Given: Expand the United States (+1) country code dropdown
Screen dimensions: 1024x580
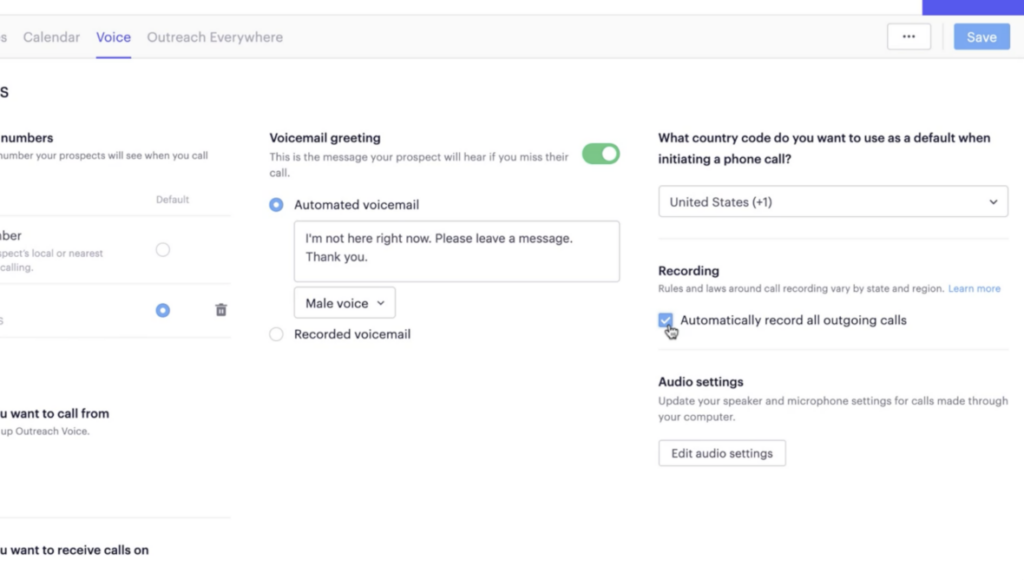Looking at the screenshot, I should tap(833, 202).
